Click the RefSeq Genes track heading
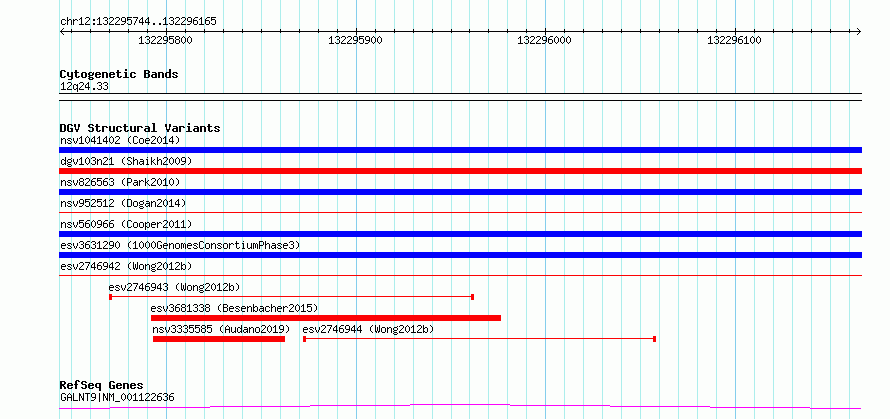Image resolution: width=890 pixels, height=419 pixels. pos(102,386)
